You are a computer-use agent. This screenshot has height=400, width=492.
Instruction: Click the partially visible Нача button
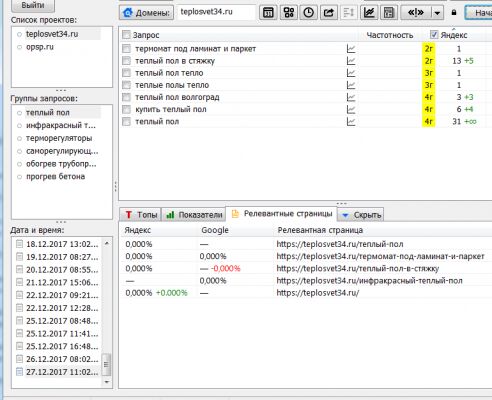point(479,13)
